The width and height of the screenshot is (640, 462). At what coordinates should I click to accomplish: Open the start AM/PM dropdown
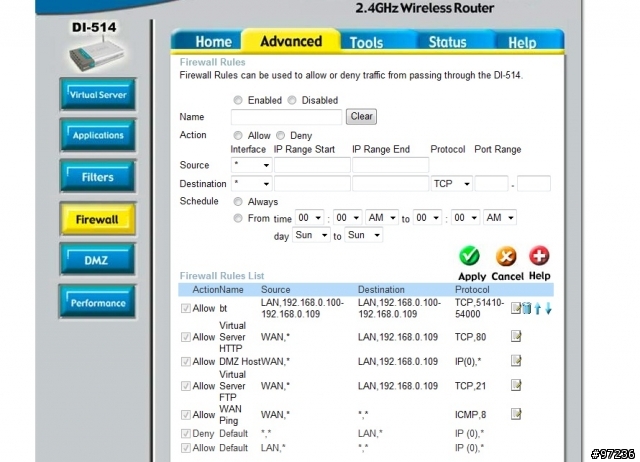coord(382,218)
